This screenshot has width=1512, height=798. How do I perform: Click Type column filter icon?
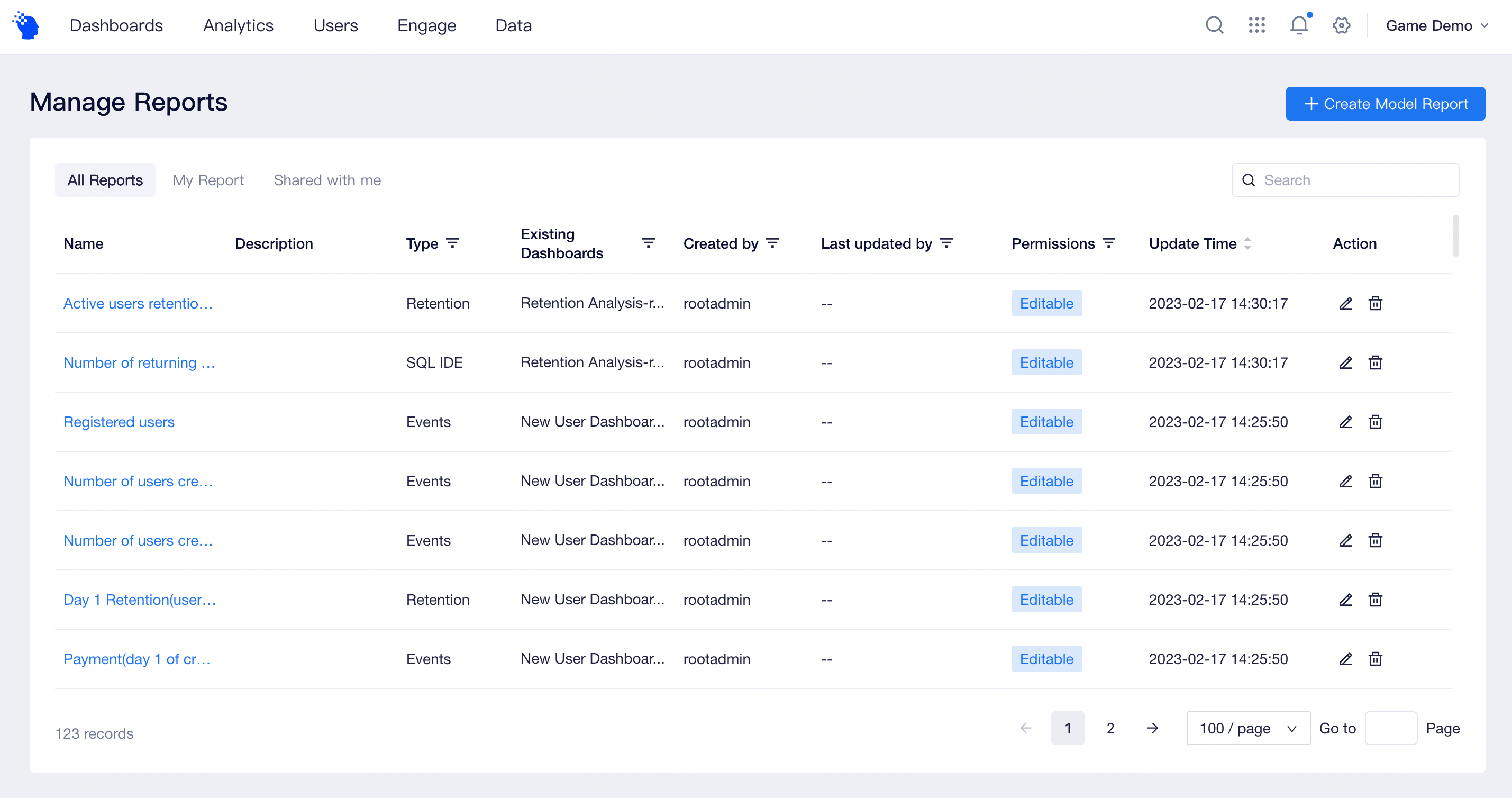pos(452,243)
